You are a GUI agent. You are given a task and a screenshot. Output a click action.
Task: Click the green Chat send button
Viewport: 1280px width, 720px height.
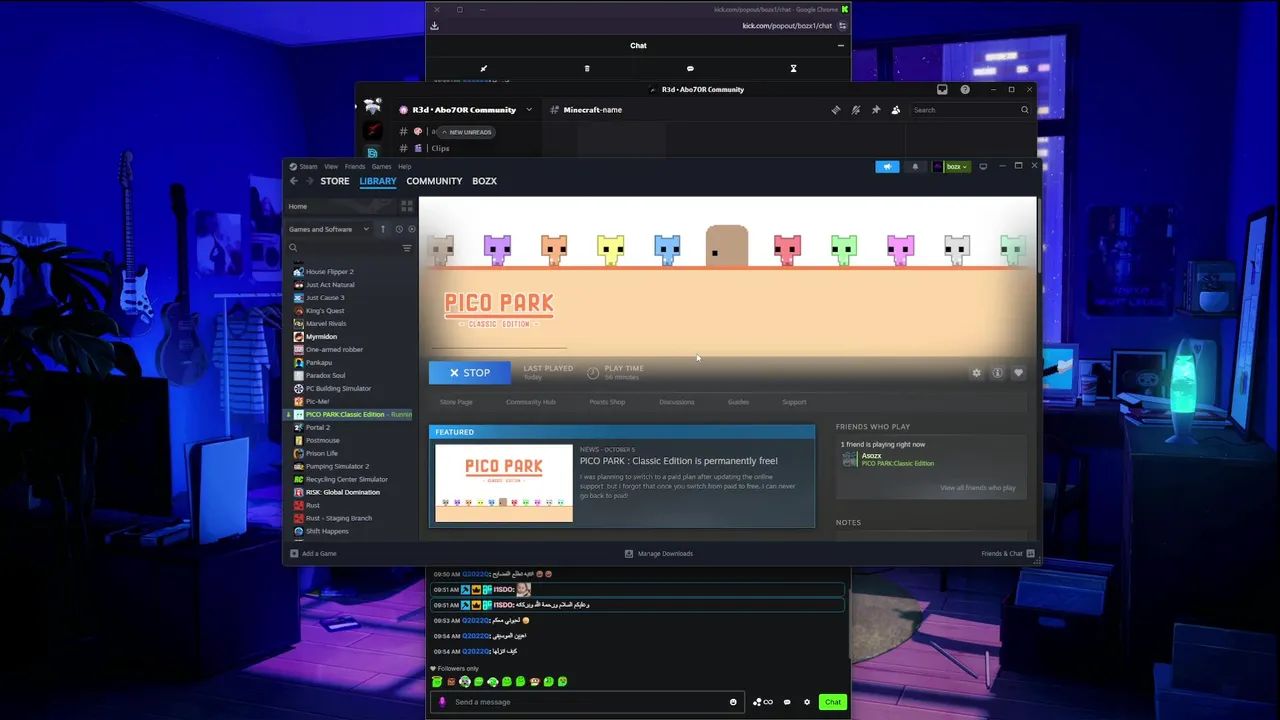[832, 702]
